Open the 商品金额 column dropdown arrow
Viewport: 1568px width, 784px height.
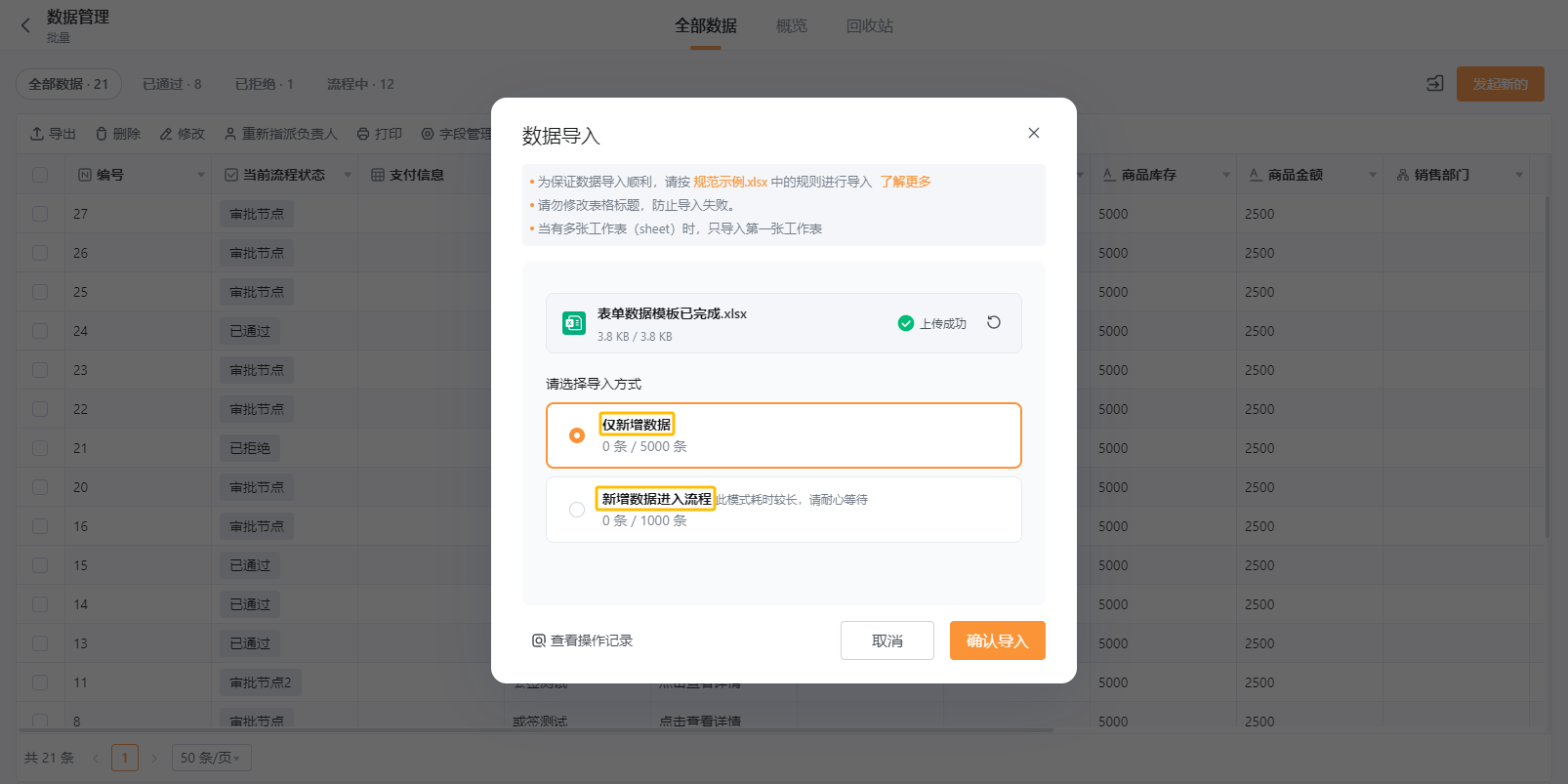[x=1373, y=176]
